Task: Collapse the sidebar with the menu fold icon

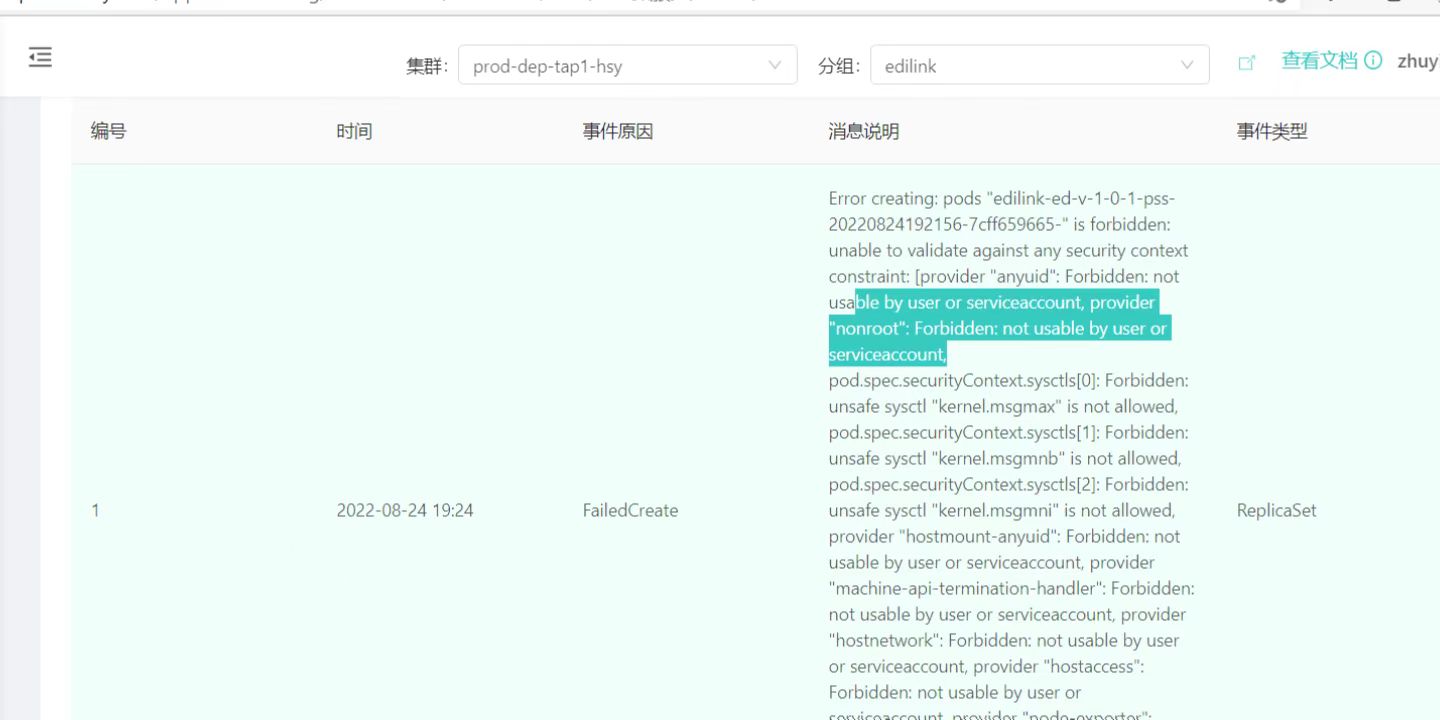Action: coord(40,58)
